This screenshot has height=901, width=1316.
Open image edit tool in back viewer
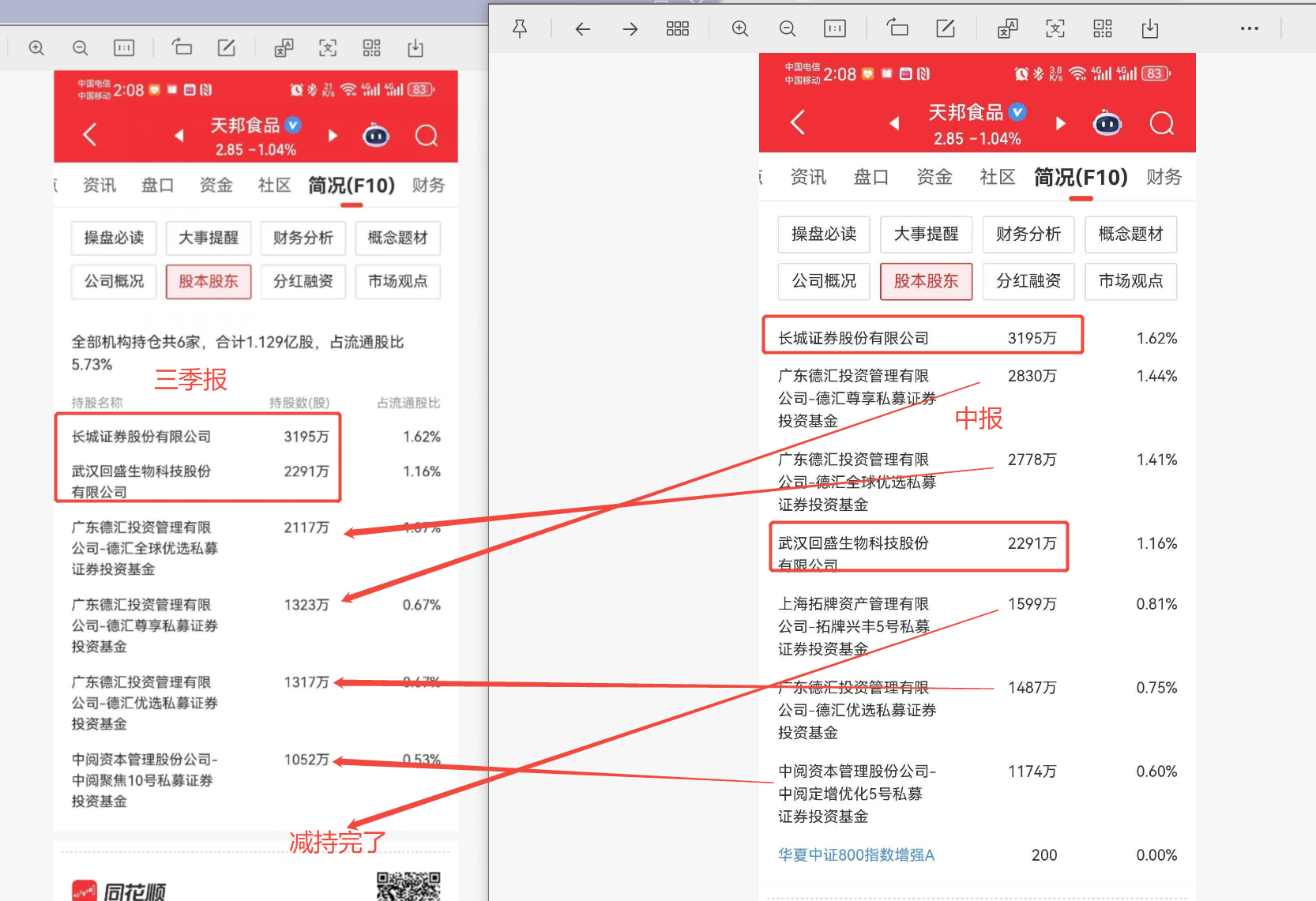click(x=227, y=48)
